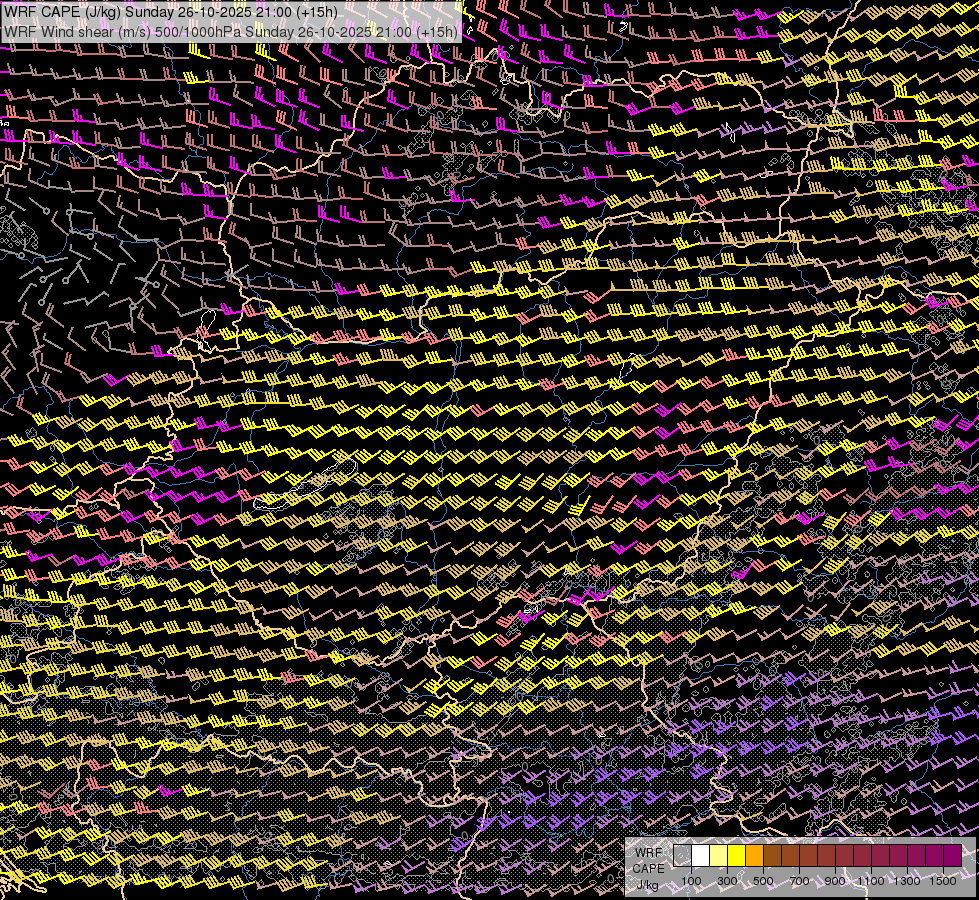This screenshot has height=900, width=979.
Task: Click the legend value 900
Action: [835, 881]
